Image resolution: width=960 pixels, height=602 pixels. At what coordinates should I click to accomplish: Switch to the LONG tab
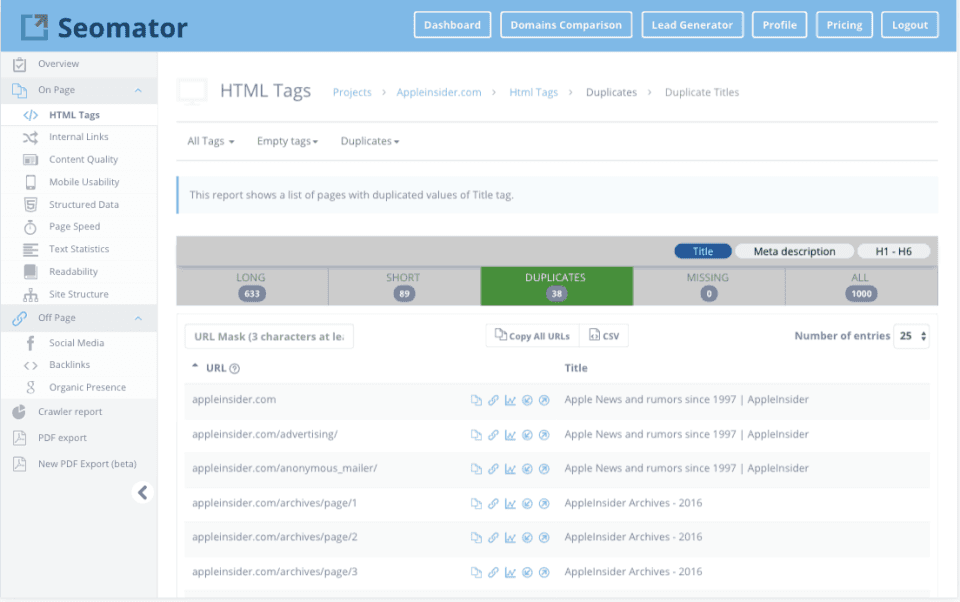coord(252,285)
